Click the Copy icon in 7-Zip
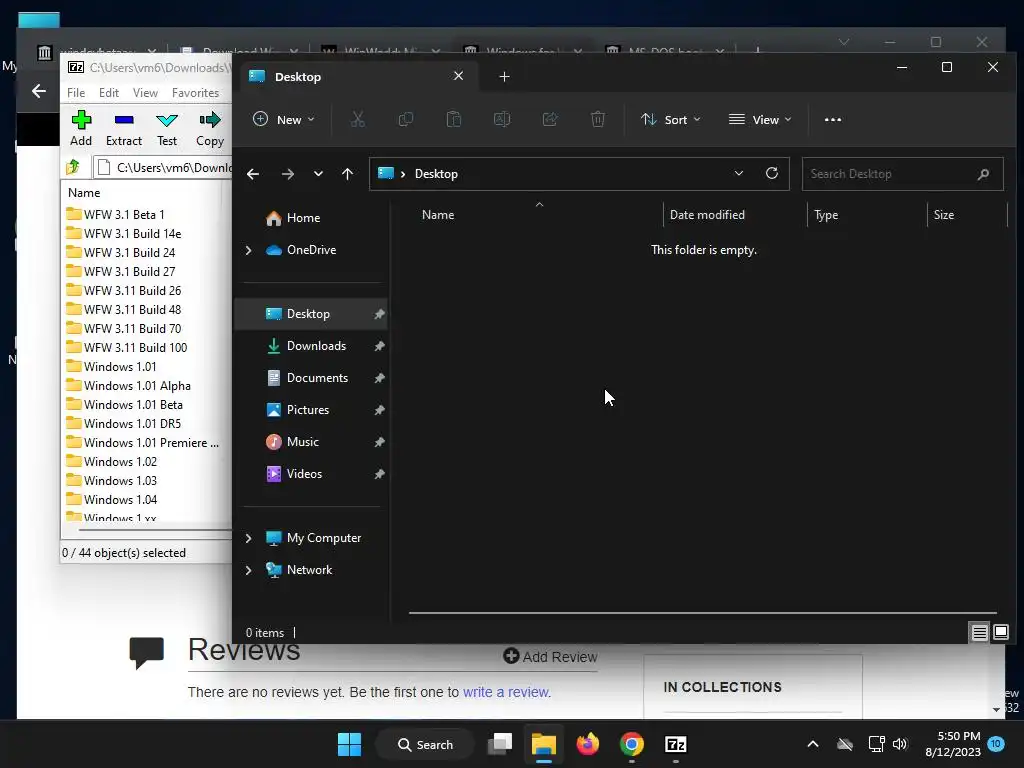The height and width of the screenshot is (768, 1024). [210, 120]
